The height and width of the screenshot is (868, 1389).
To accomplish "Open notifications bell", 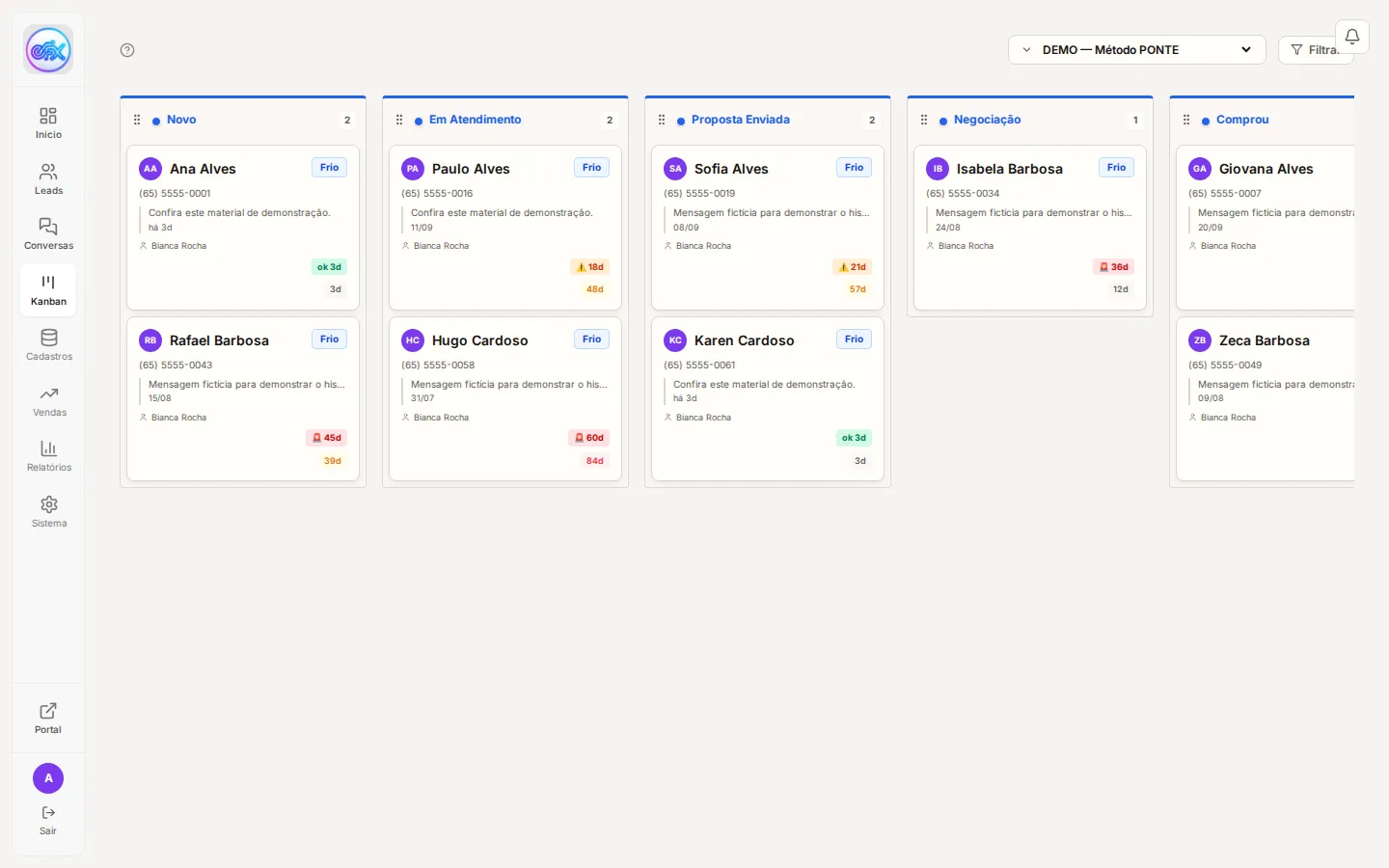I will coord(1352,37).
